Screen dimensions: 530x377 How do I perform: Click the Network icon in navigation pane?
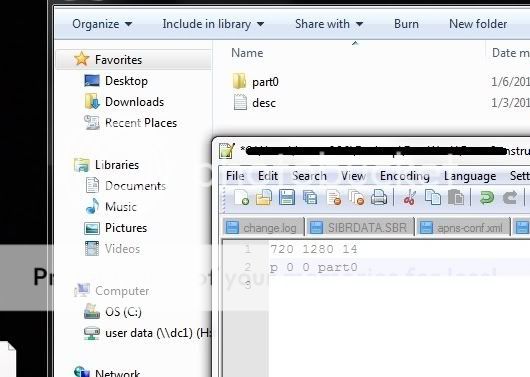coord(81,372)
